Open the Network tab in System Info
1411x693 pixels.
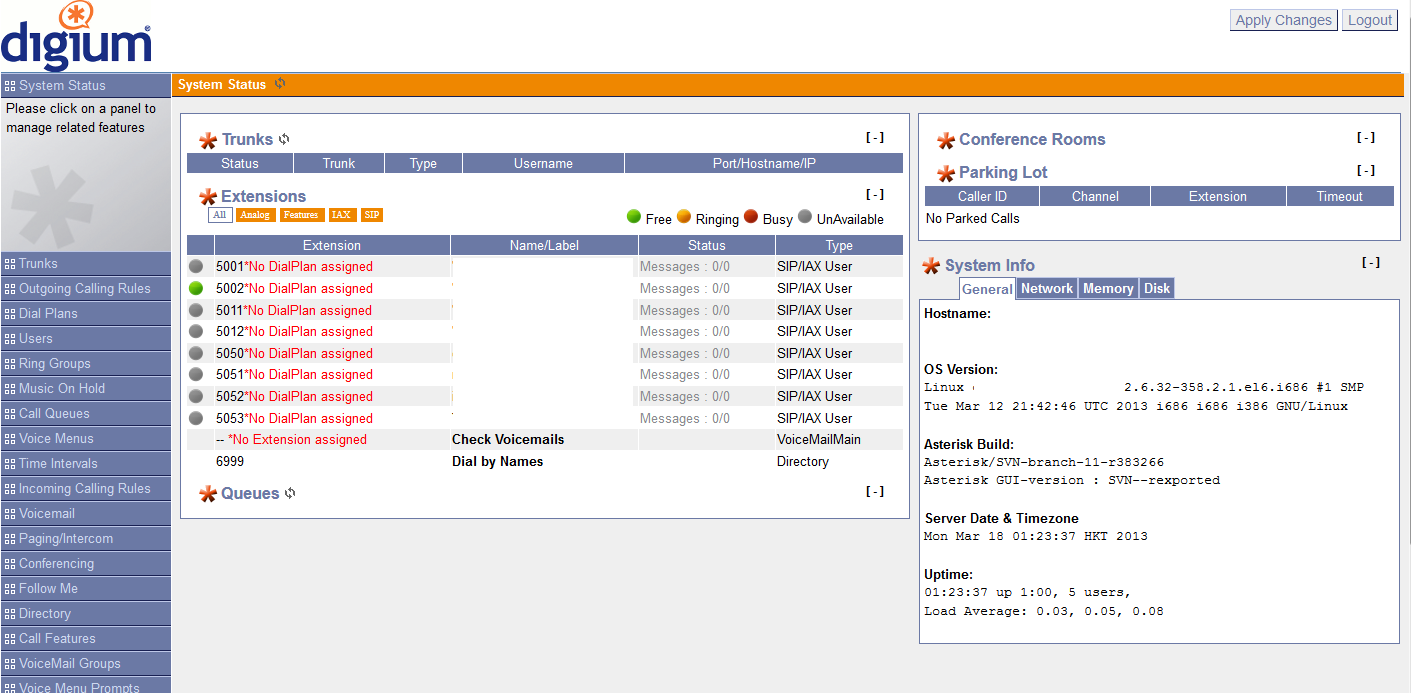(1047, 288)
